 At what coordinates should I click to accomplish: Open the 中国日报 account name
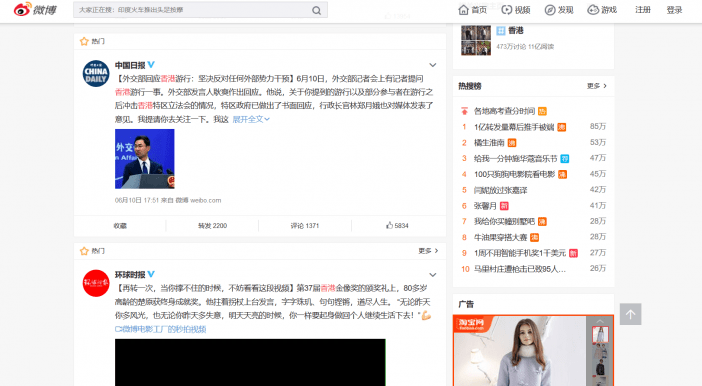130,65
